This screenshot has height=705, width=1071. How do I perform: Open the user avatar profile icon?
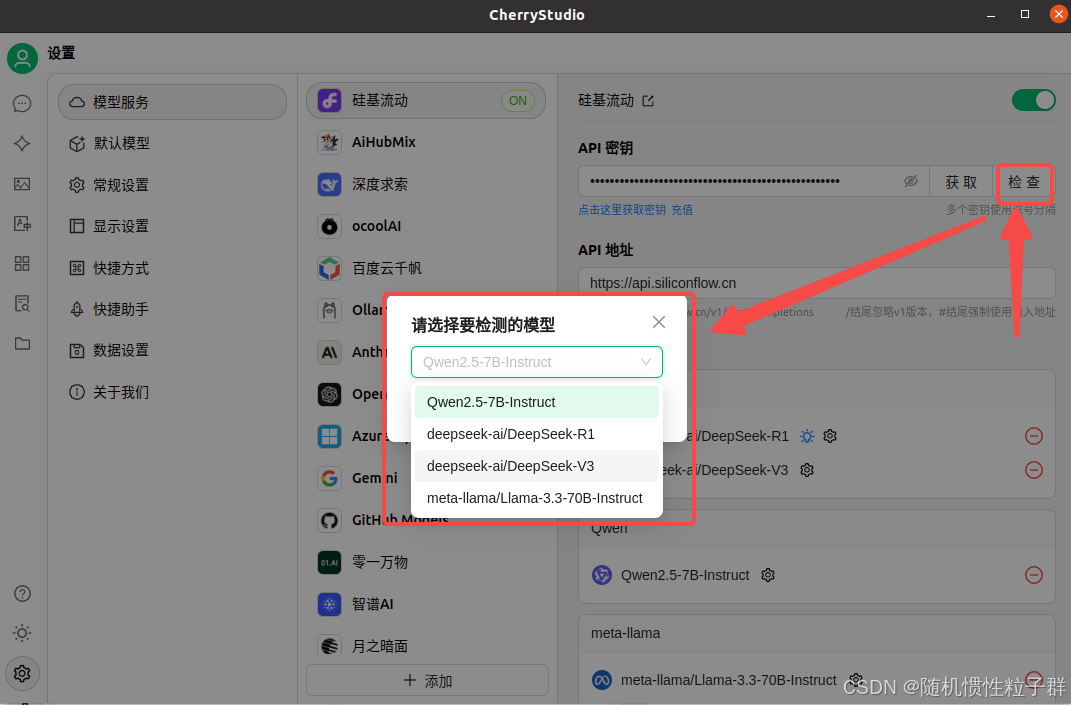(x=23, y=58)
